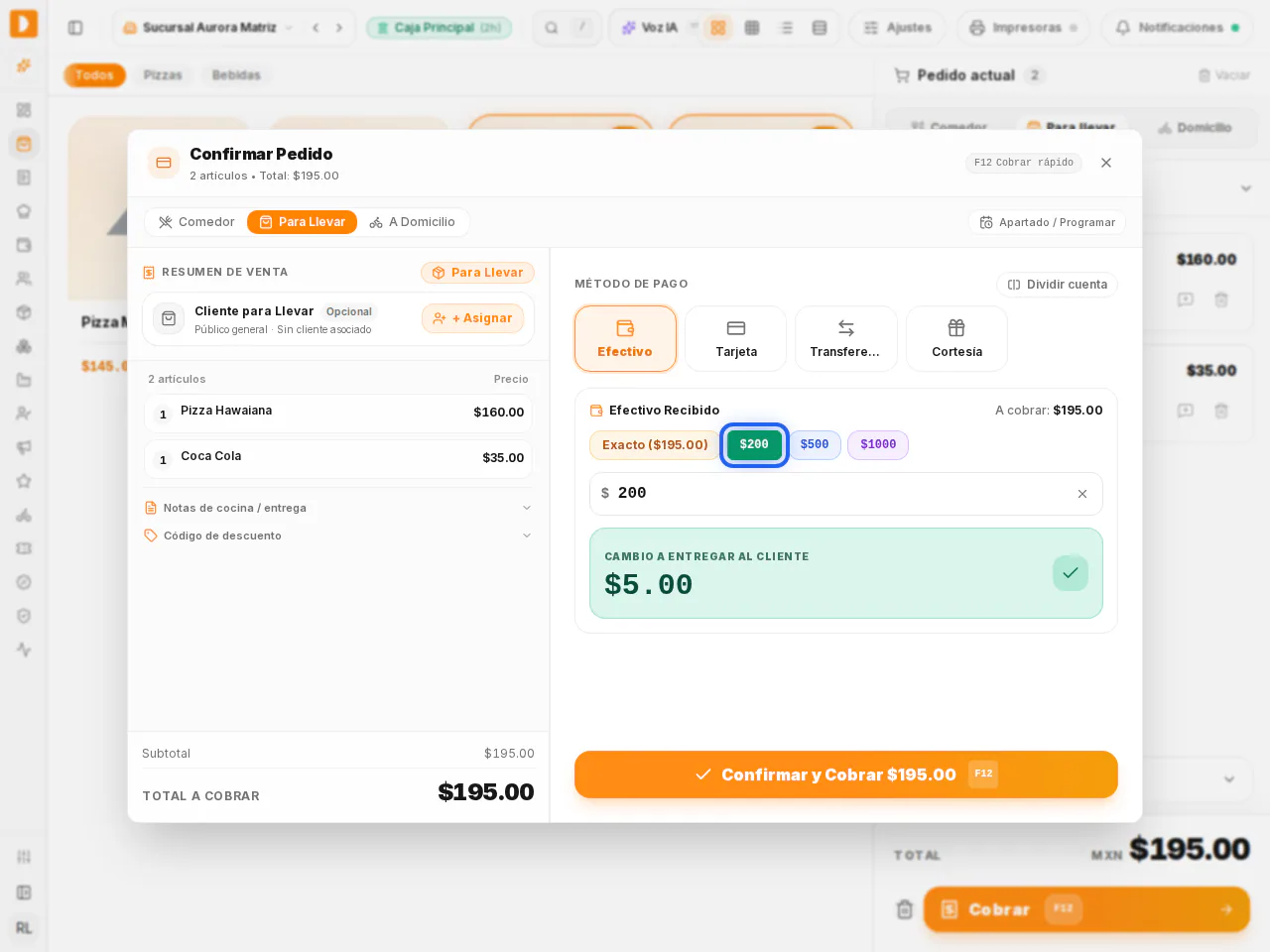Expand Código de descuento section
Image resolution: width=1270 pixels, height=952 pixels.
(x=338, y=535)
